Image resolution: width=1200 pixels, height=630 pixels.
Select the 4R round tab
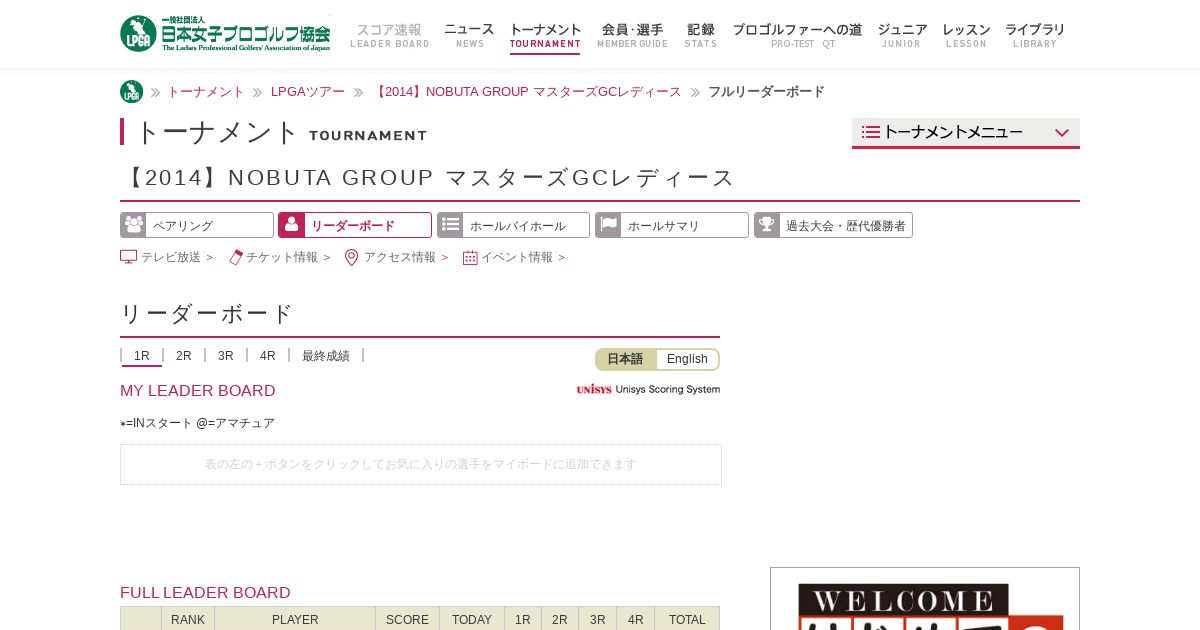click(x=268, y=356)
